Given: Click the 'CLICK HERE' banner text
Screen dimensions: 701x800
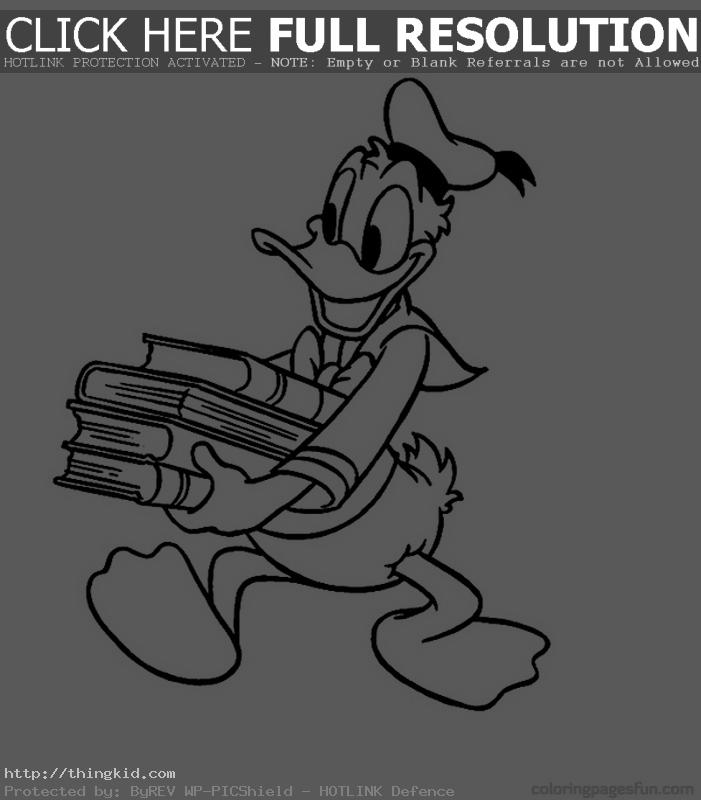Looking at the screenshot, I should coord(132,36).
